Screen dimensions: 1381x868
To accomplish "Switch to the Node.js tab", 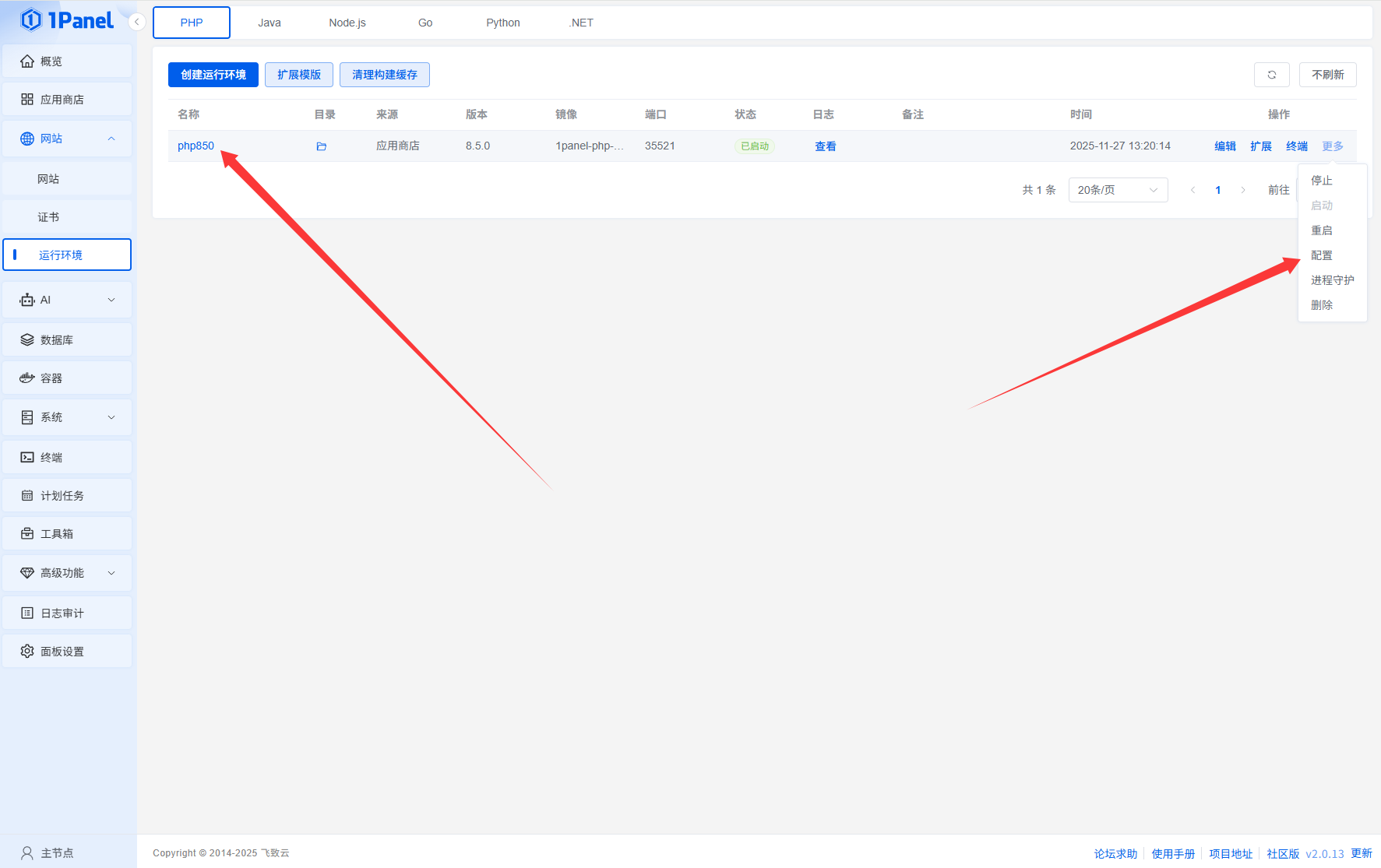I will point(347,23).
